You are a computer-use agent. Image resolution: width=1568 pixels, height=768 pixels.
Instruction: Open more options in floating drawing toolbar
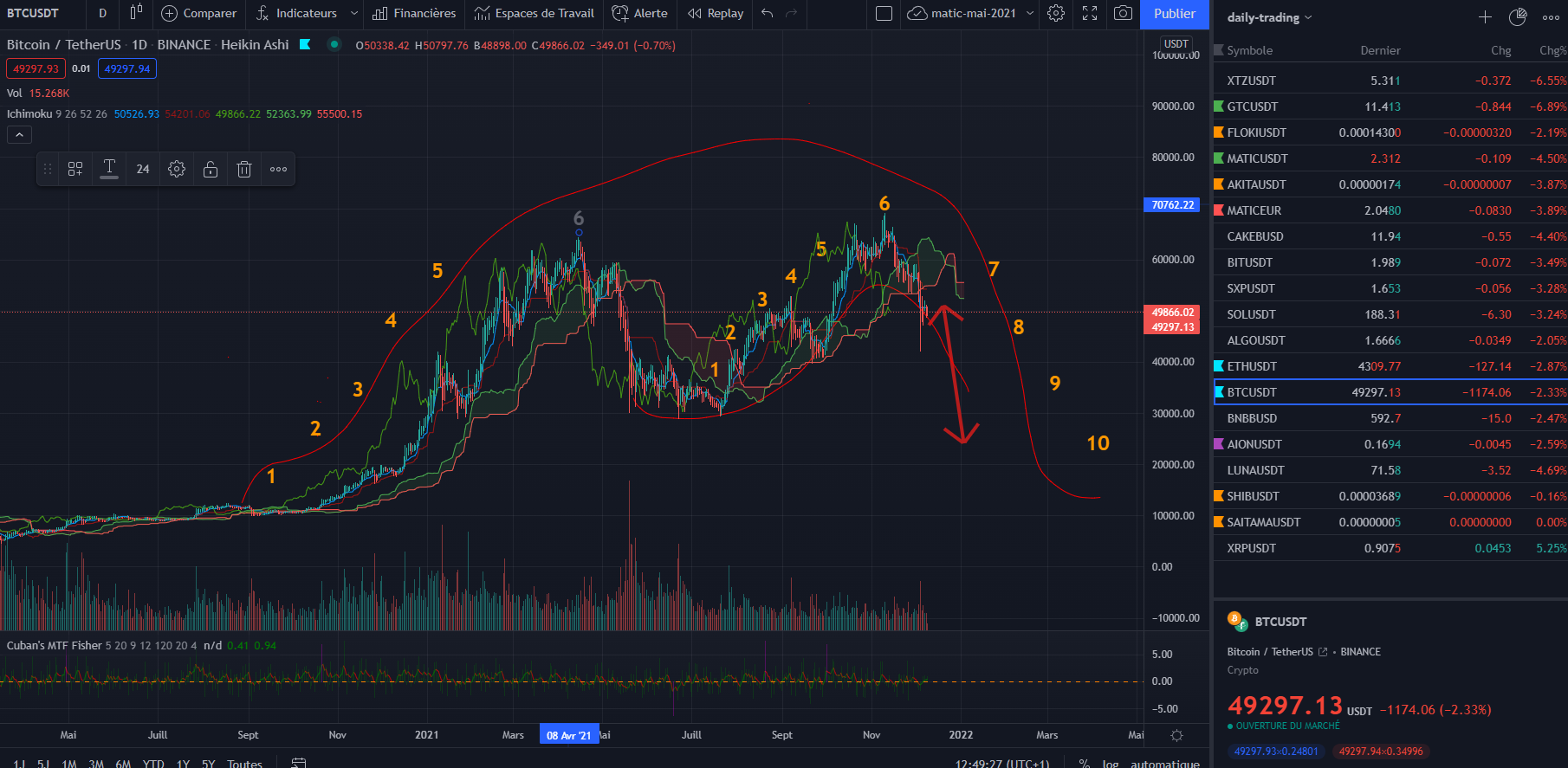(278, 169)
